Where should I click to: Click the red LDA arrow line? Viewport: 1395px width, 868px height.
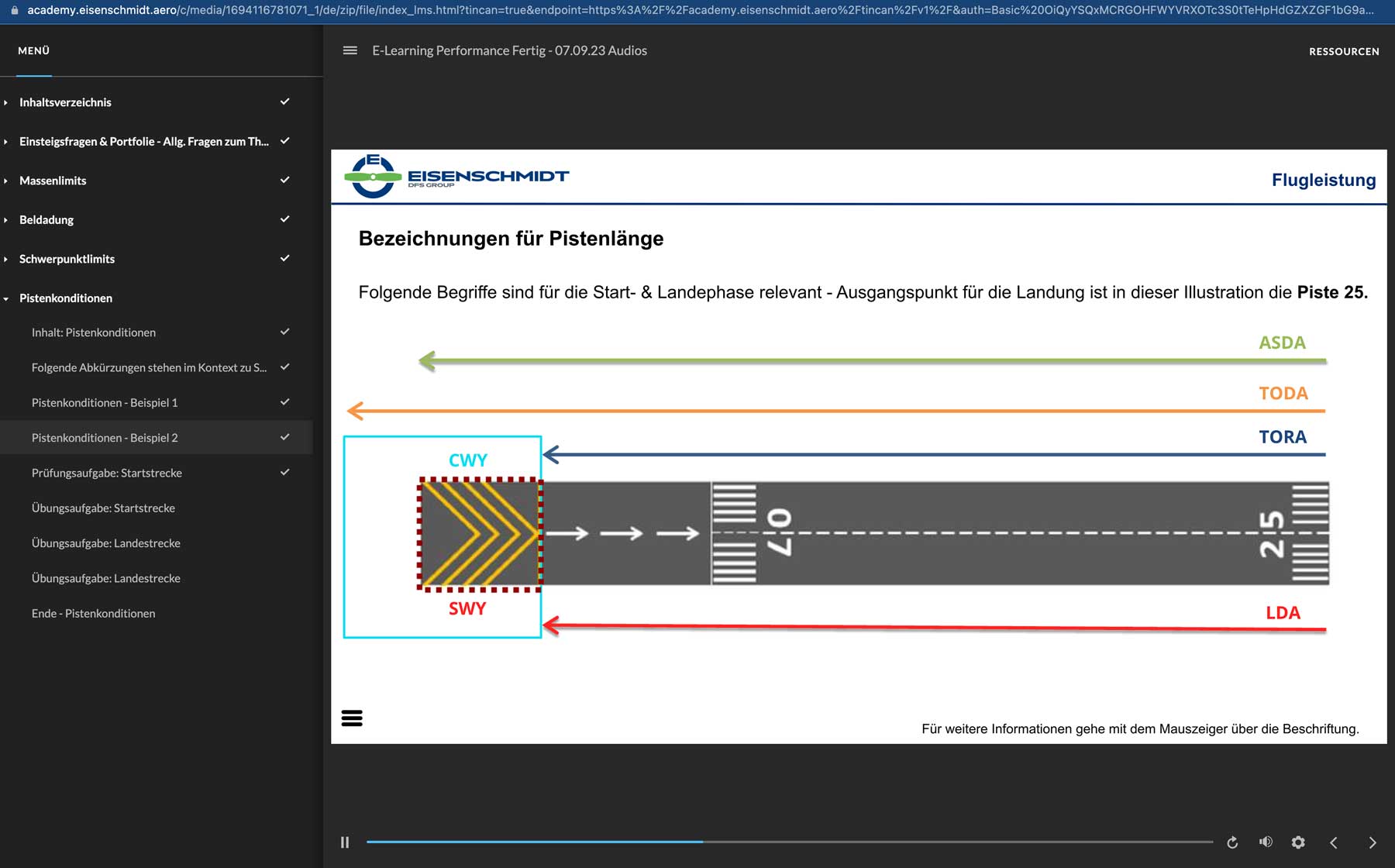pos(934,626)
